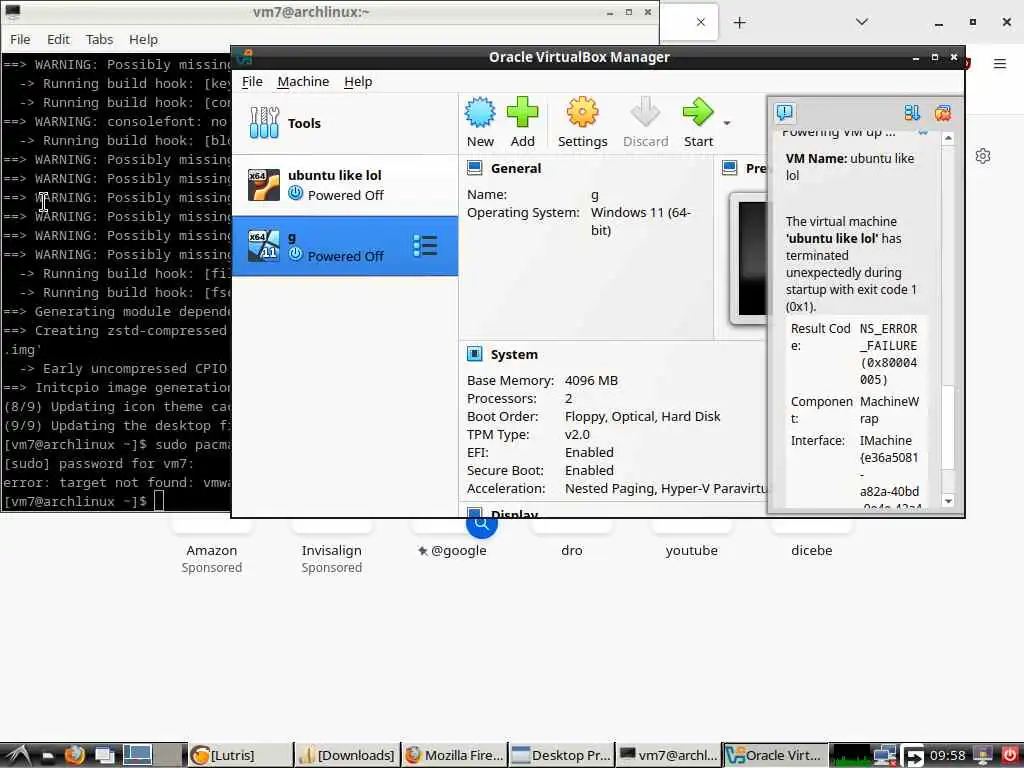Click the VM preview thumbnail
Screen dimensions: 1024x768
[750, 259]
